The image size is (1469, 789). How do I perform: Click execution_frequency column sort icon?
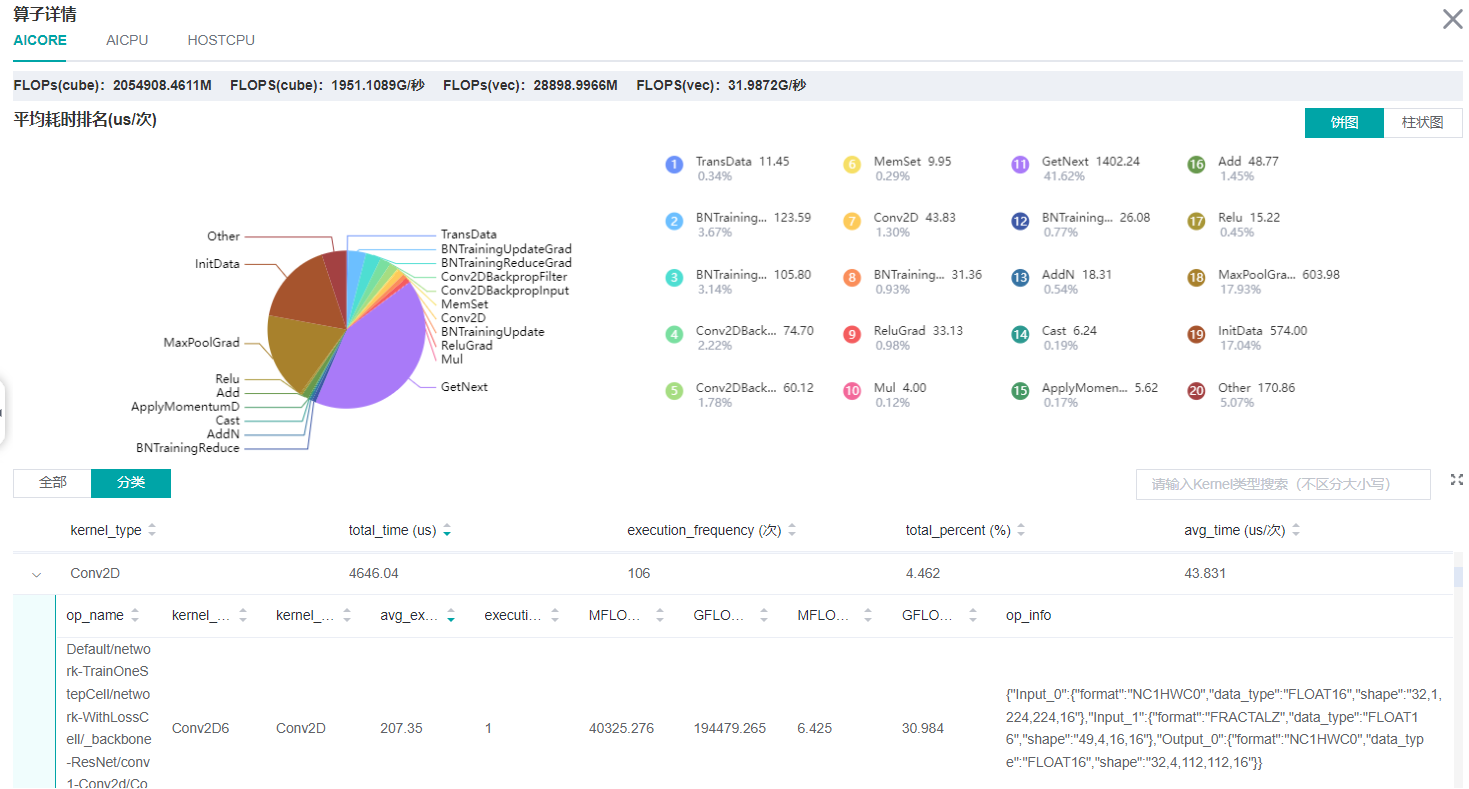coord(792,531)
